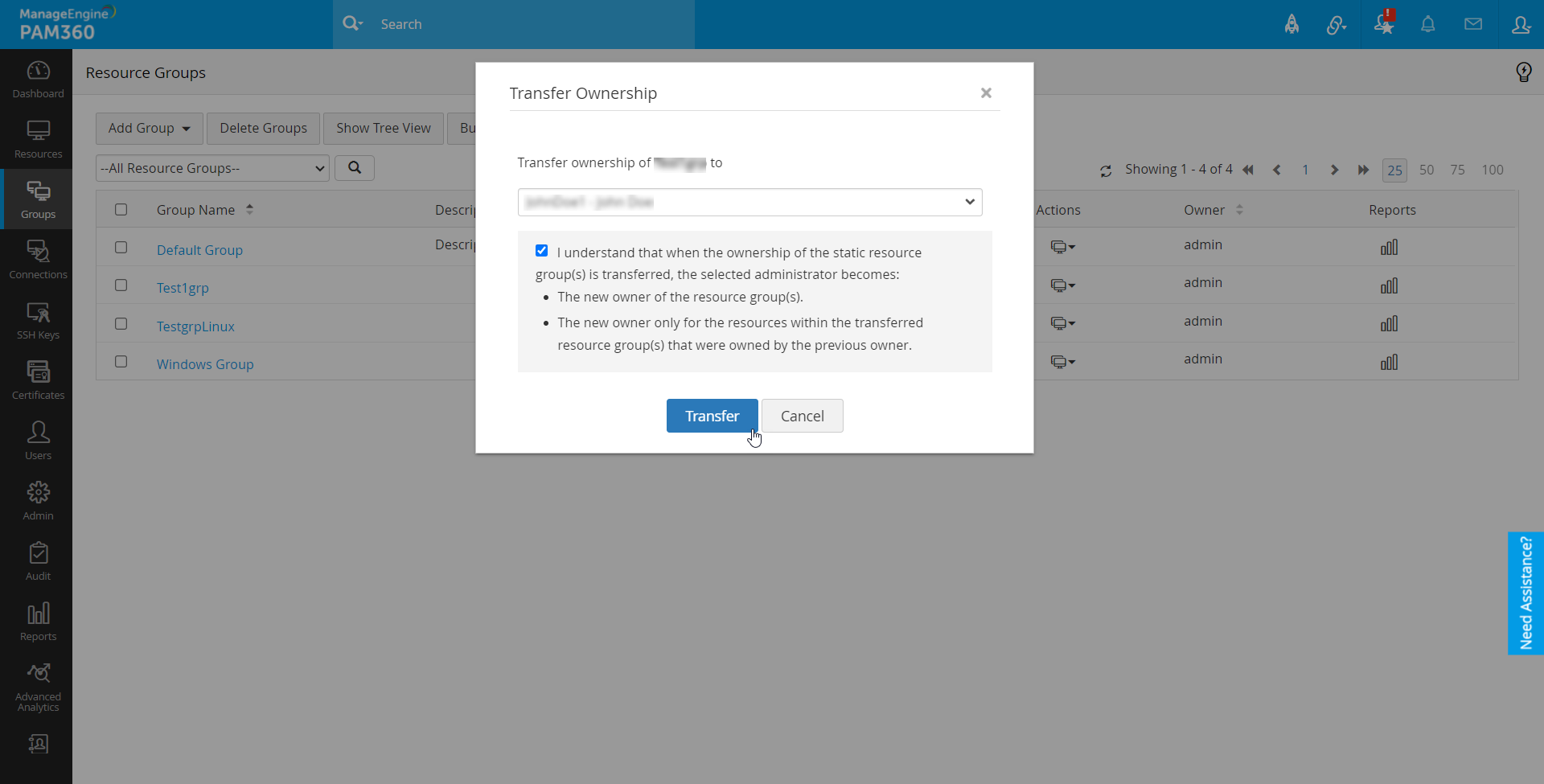Screen dimensions: 1544x784
Task: Cancel the Transfer Ownership dialog
Action: (x=802, y=416)
